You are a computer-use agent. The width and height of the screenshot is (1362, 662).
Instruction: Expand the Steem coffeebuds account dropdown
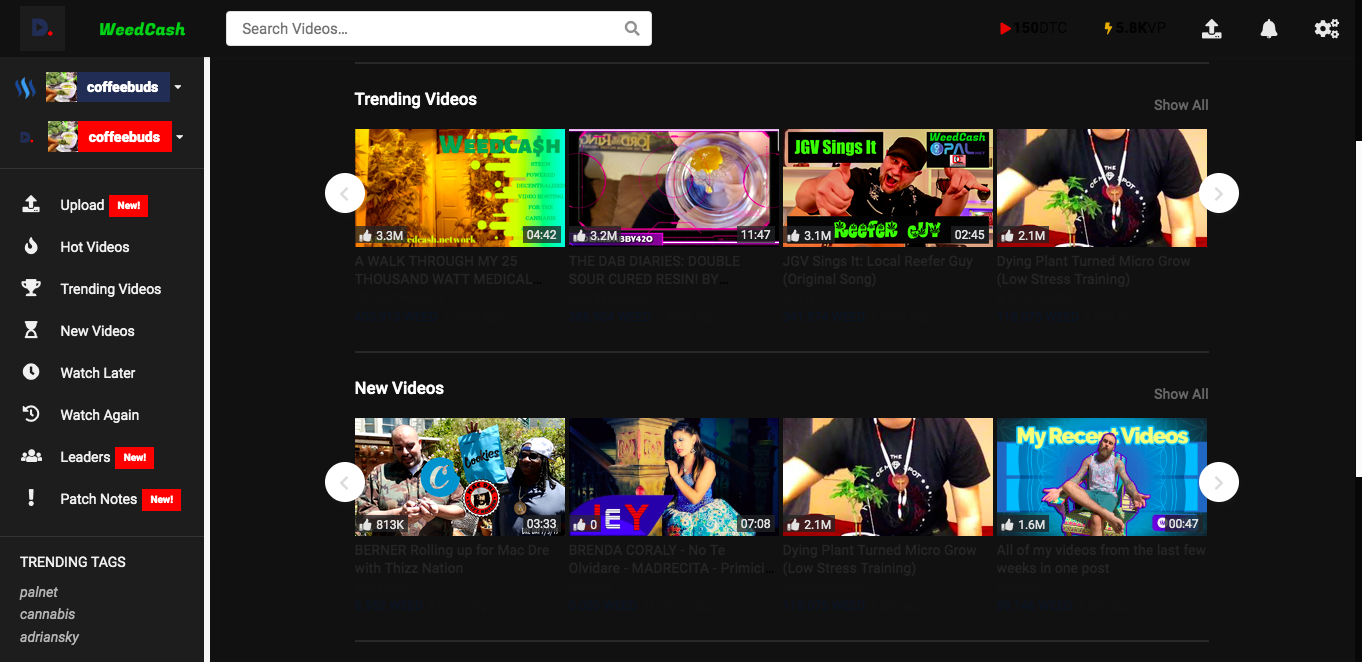(178, 87)
